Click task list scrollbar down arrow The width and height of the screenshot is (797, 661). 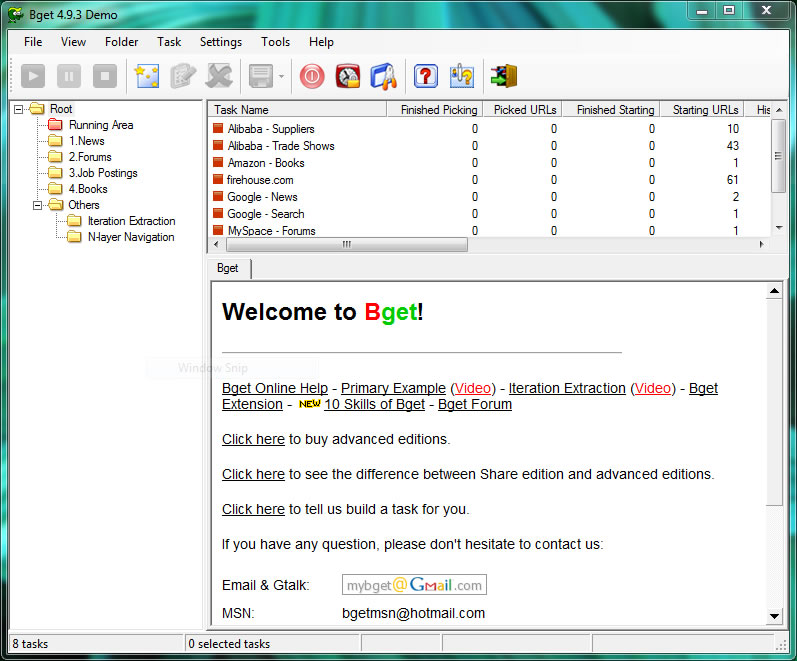[x=779, y=228]
